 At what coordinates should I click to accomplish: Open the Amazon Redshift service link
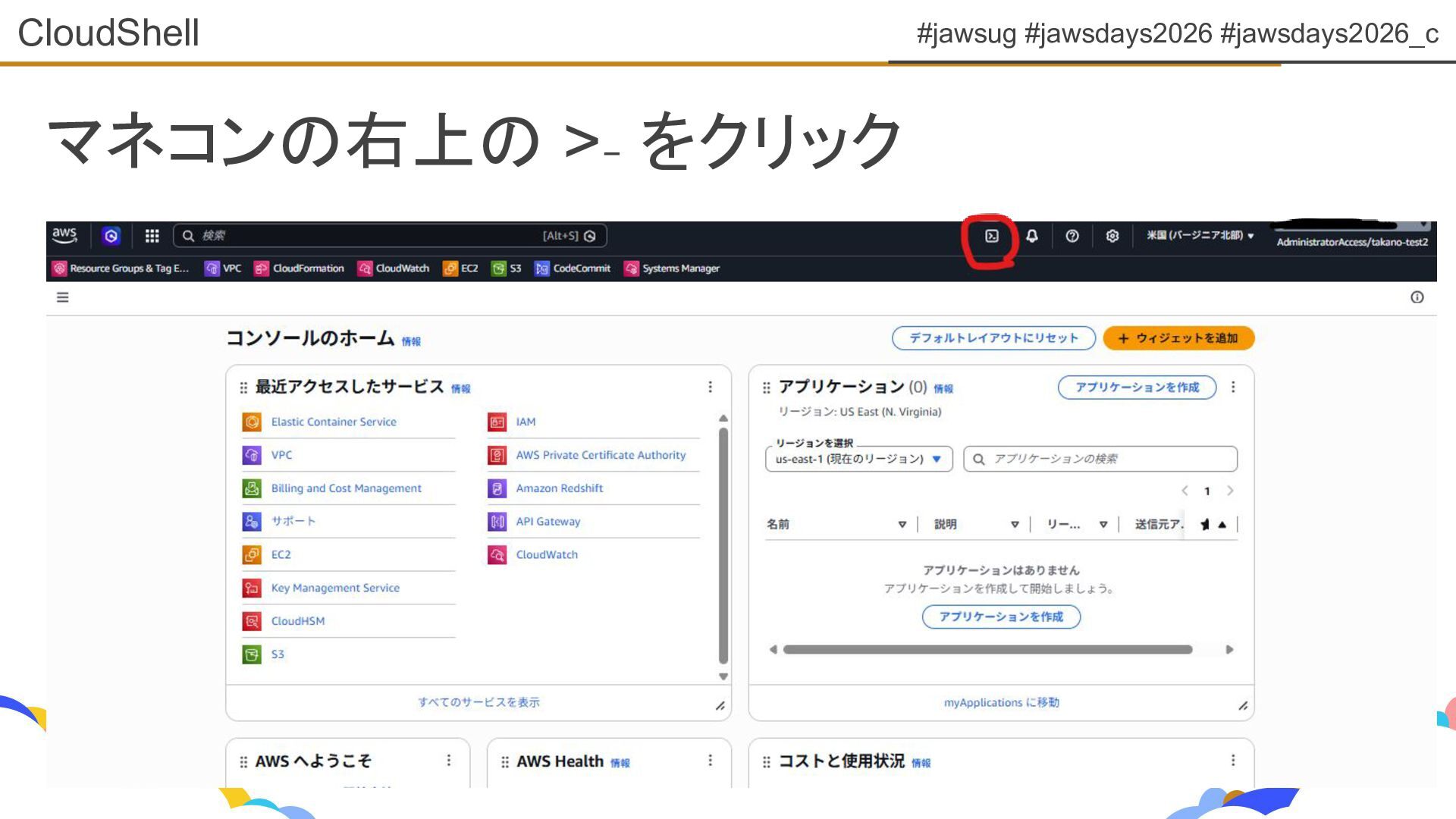click(x=559, y=488)
